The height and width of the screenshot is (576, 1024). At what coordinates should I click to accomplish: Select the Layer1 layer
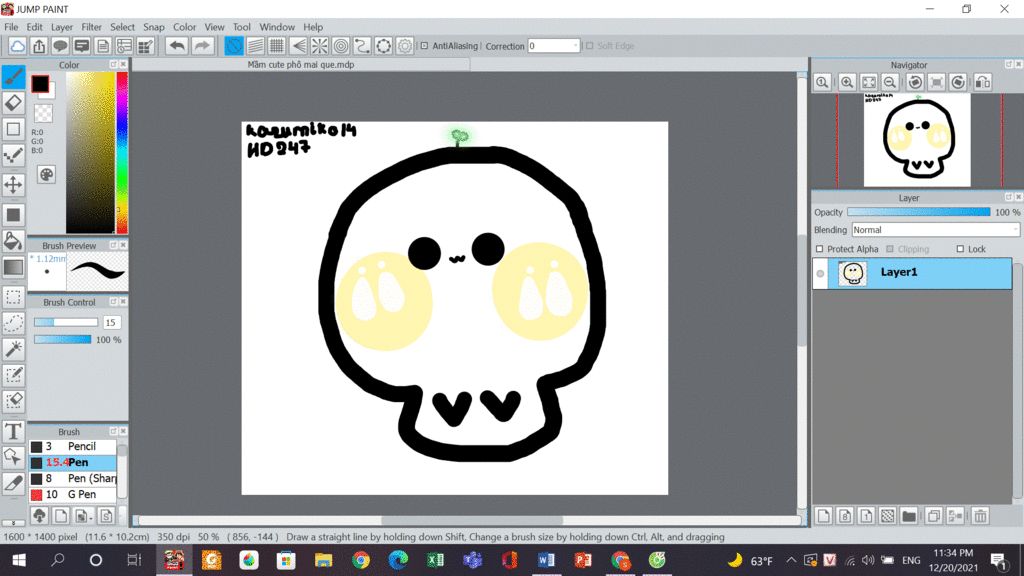pyautogui.click(x=912, y=273)
